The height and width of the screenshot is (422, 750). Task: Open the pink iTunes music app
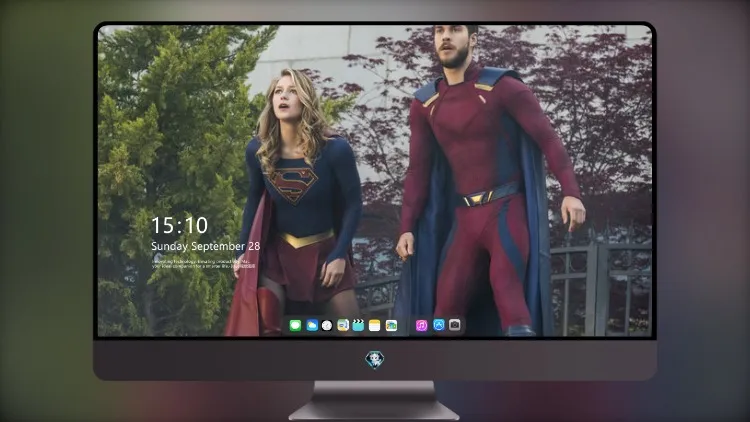421,325
